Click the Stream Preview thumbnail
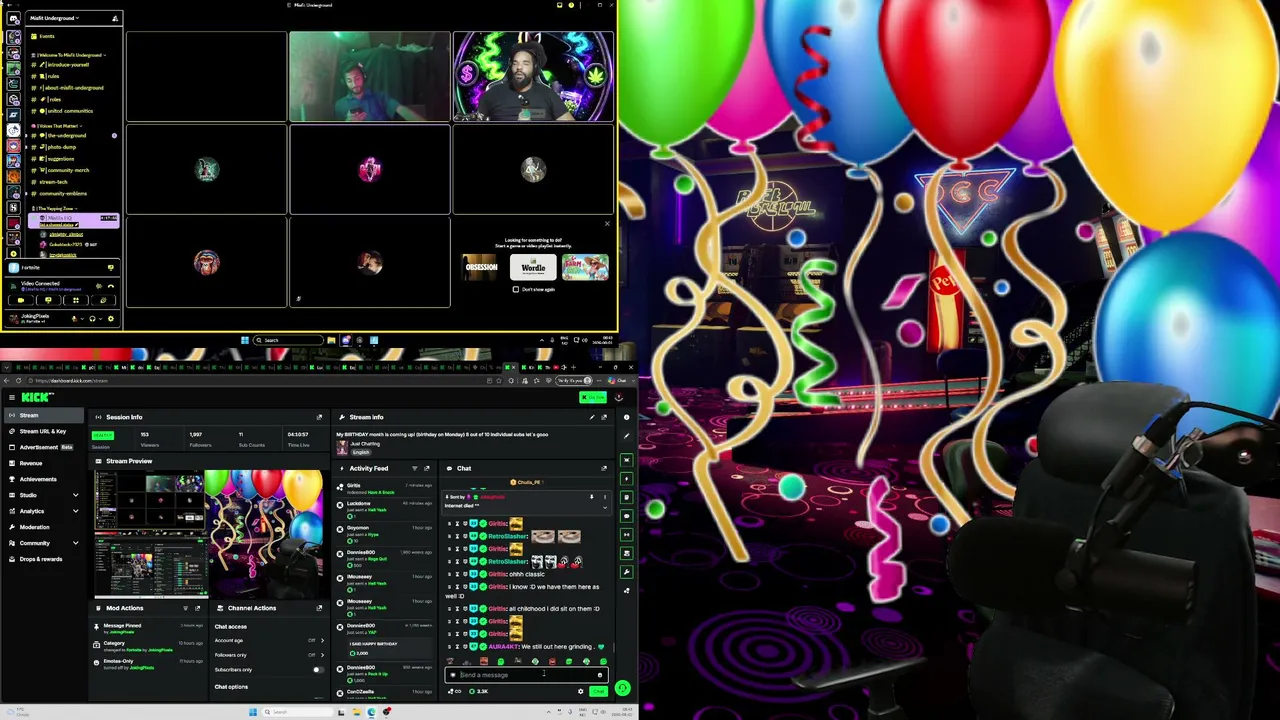The width and height of the screenshot is (1280, 720). [208, 534]
